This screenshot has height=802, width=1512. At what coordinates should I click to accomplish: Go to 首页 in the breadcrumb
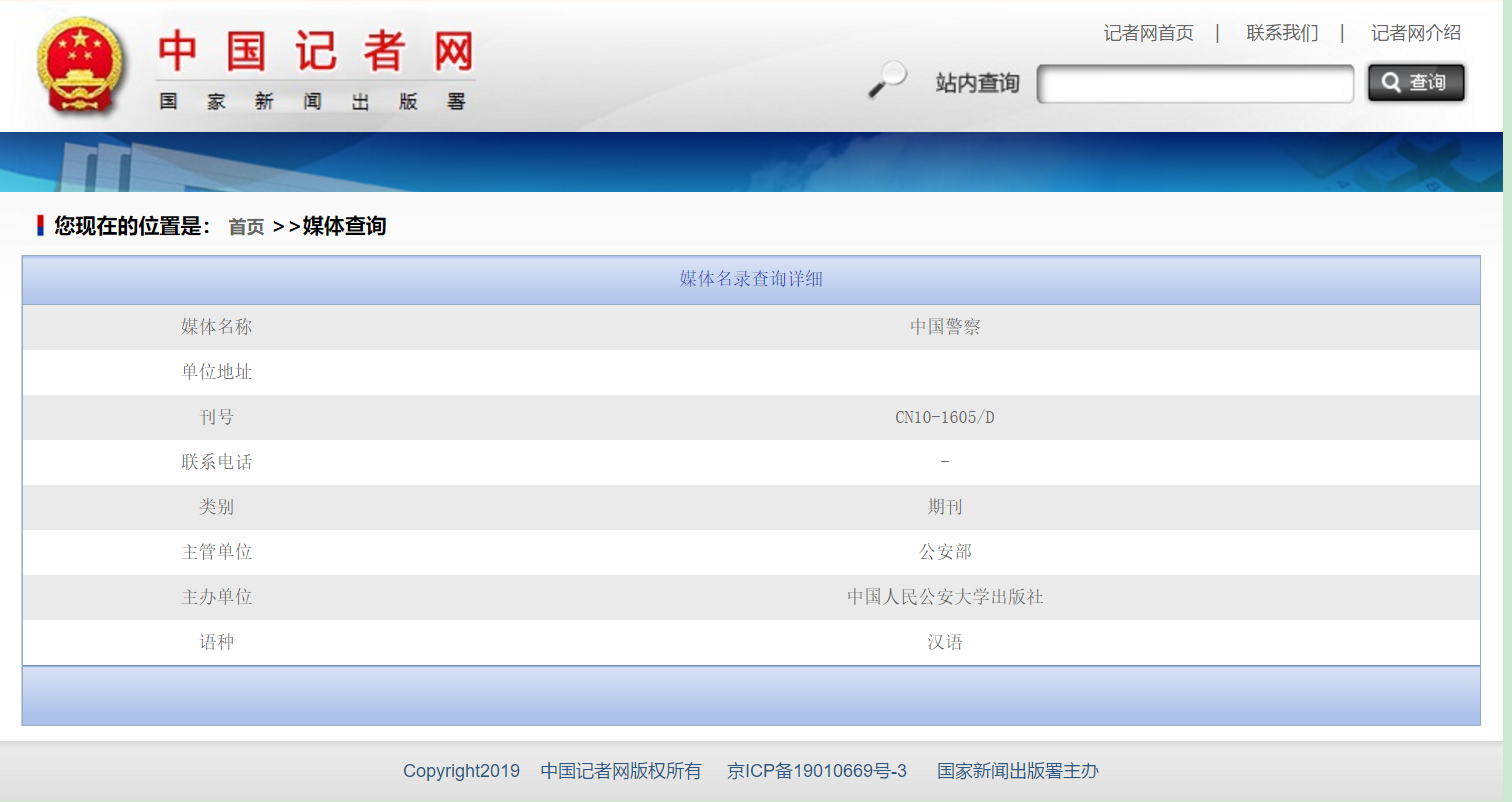[246, 227]
